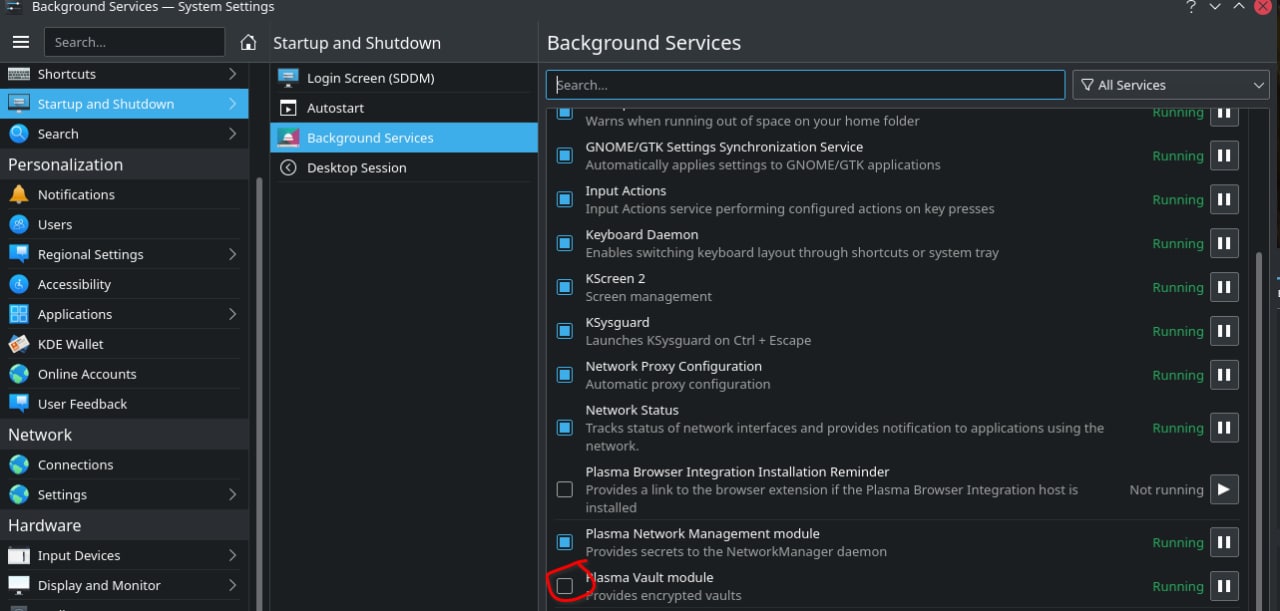Open the hamburger menu in the sidebar
The image size is (1280, 611).
tap(20, 42)
